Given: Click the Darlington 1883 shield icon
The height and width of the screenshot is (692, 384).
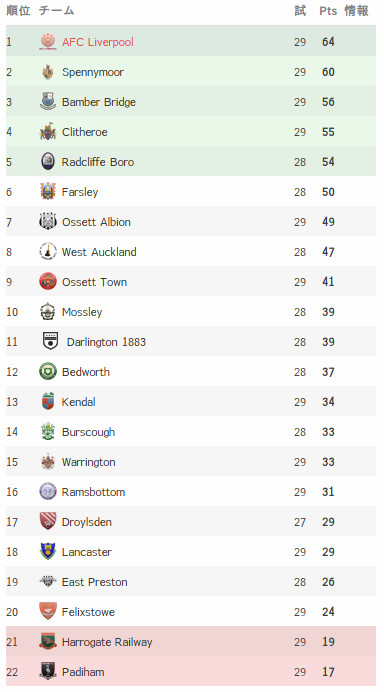Looking at the screenshot, I should coord(50,342).
